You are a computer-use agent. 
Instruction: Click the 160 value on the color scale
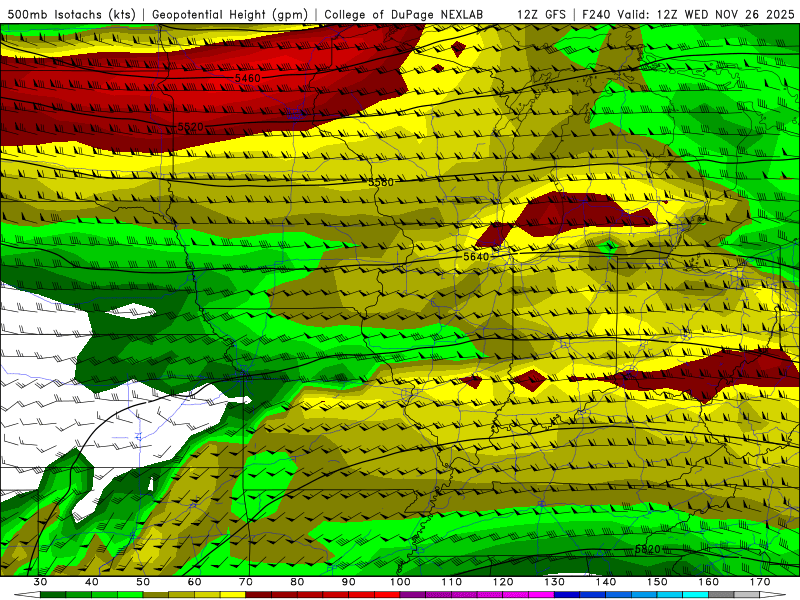click(x=709, y=582)
